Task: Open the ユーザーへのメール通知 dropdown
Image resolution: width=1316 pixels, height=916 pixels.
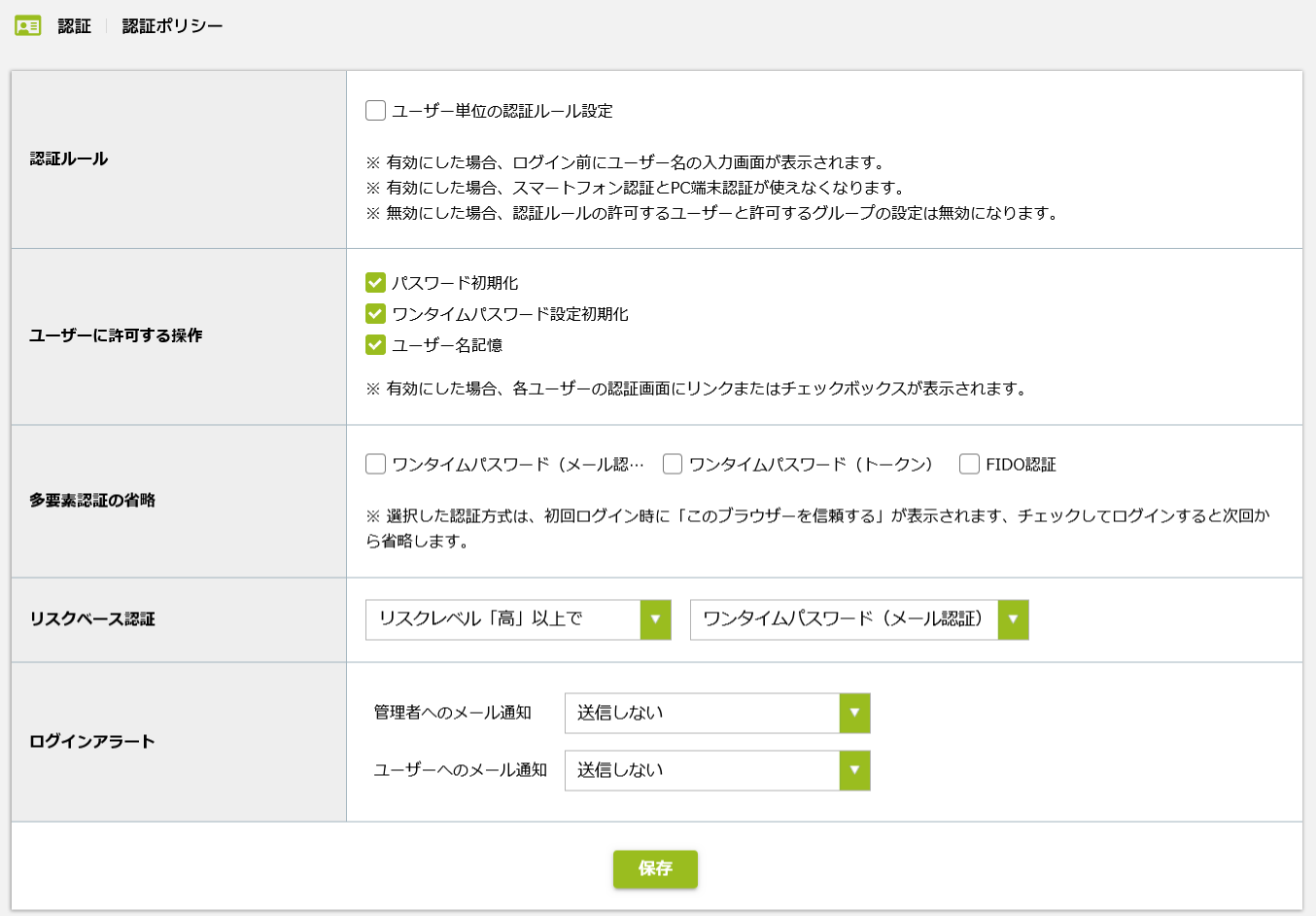Action: pos(717,770)
